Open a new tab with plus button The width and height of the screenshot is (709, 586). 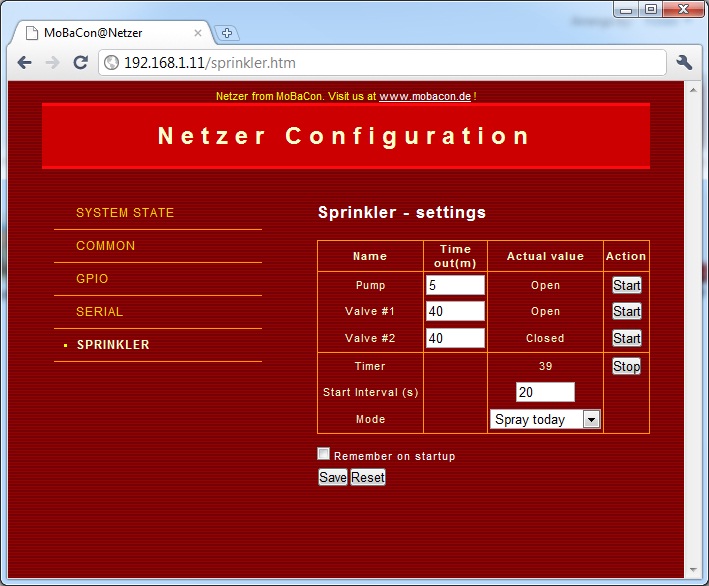pyautogui.click(x=227, y=33)
